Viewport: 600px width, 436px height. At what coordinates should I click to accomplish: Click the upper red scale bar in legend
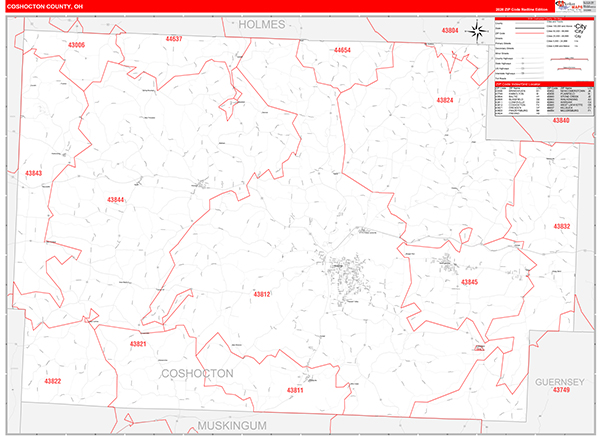tap(569, 59)
